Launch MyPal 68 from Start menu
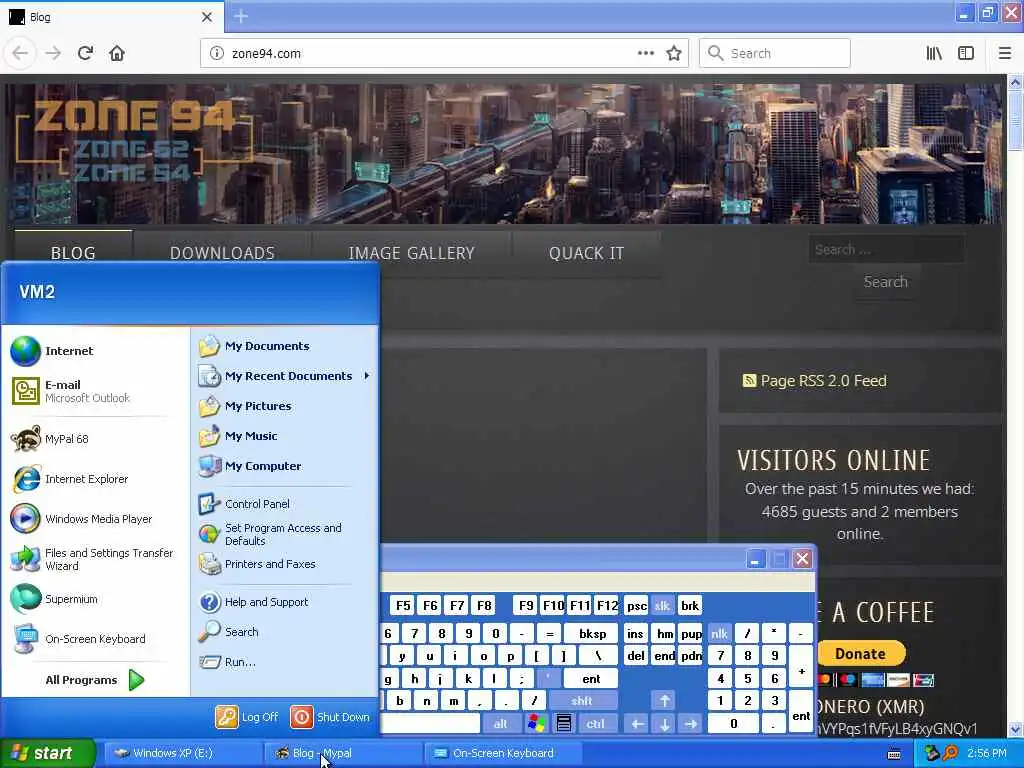 [95, 439]
